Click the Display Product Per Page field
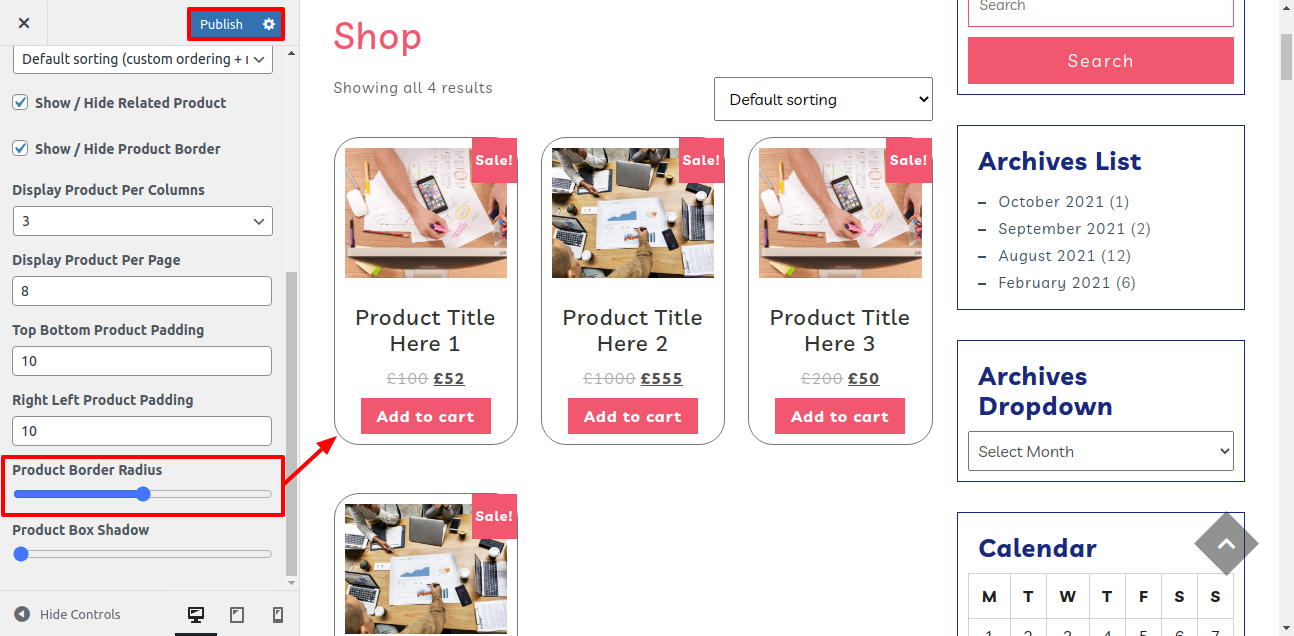The image size is (1294, 636). click(142, 291)
